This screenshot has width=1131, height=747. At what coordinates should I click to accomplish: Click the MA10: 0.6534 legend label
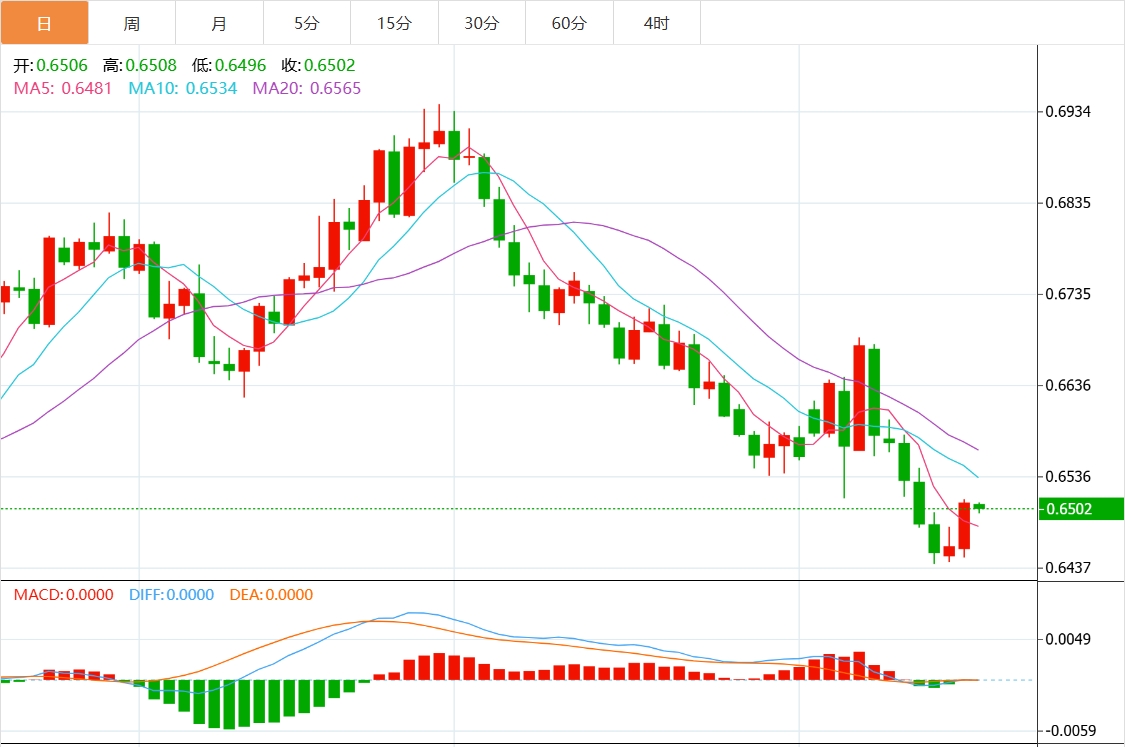(x=183, y=89)
